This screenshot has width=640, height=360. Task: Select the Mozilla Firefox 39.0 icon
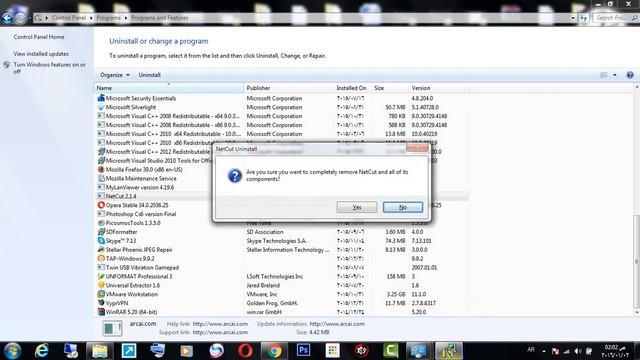pos(101,169)
